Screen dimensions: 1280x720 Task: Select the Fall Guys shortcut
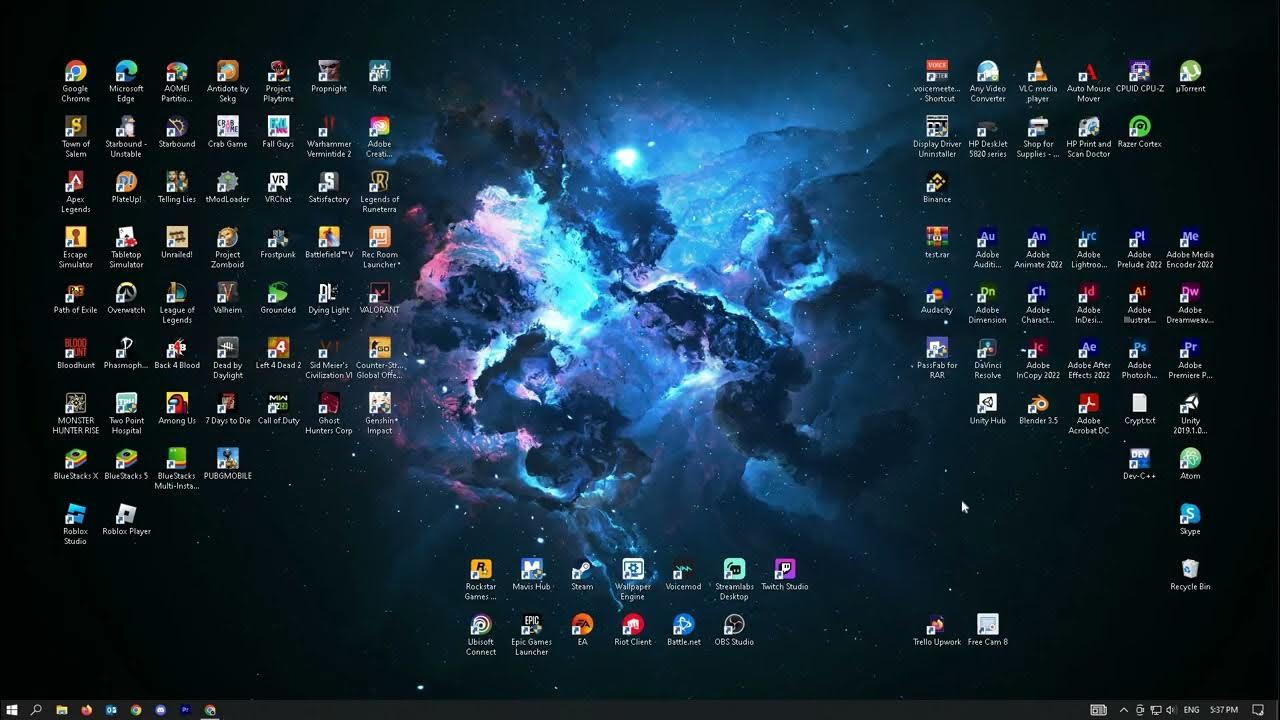(278, 131)
